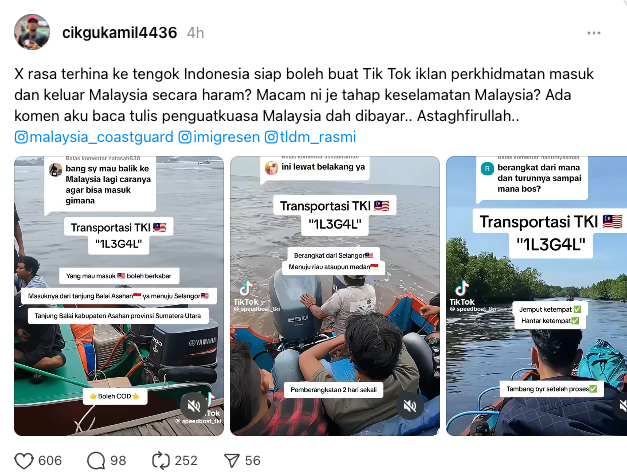The height and width of the screenshot is (472, 627).
Task: View the 606 likes count
Action: 50,461
